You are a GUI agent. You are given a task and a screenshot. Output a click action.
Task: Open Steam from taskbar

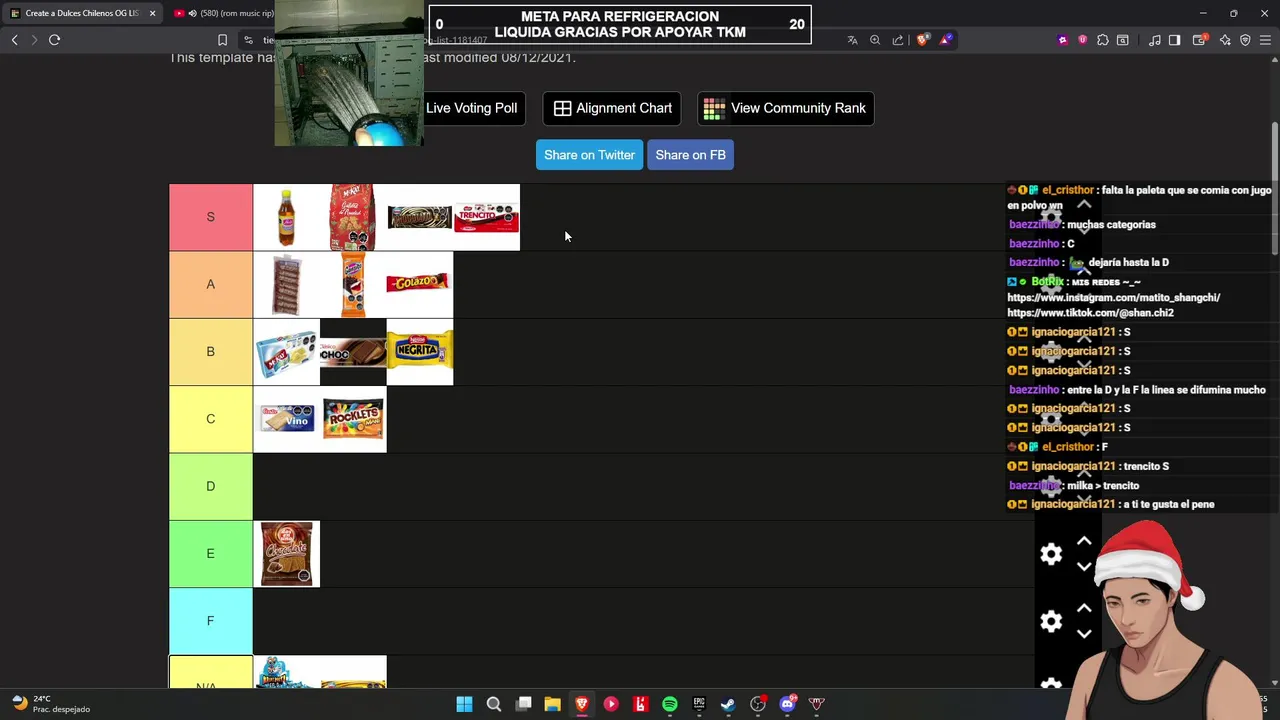[728, 704]
